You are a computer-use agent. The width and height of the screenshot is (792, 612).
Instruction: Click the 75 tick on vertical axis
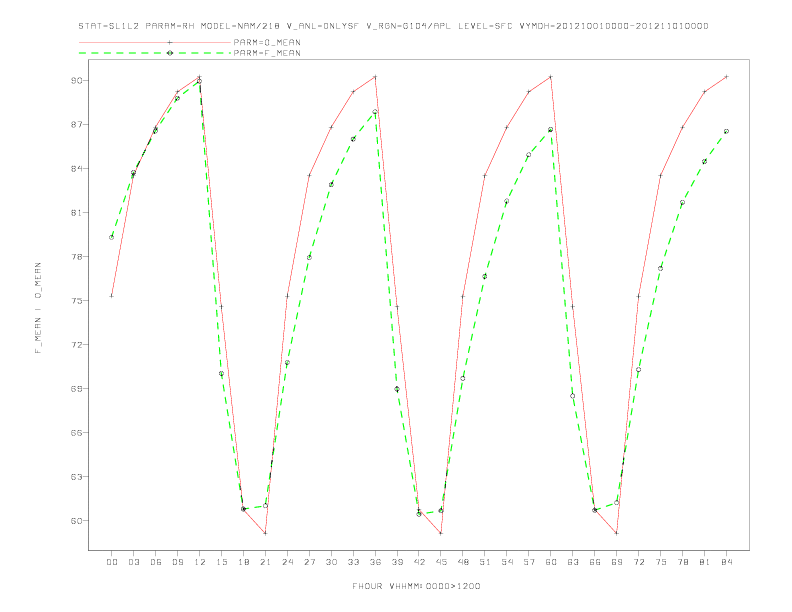click(x=76, y=300)
